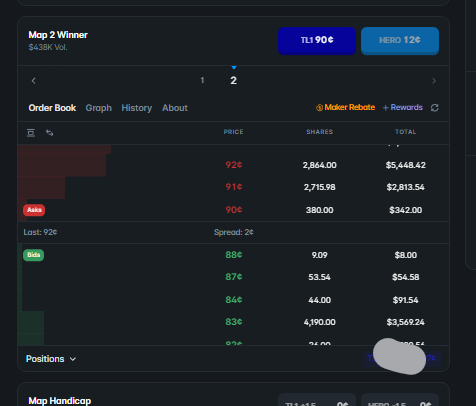Viewport: 476px width, 406px height.
Task: Open the About tab
Action: pos(175,108)
